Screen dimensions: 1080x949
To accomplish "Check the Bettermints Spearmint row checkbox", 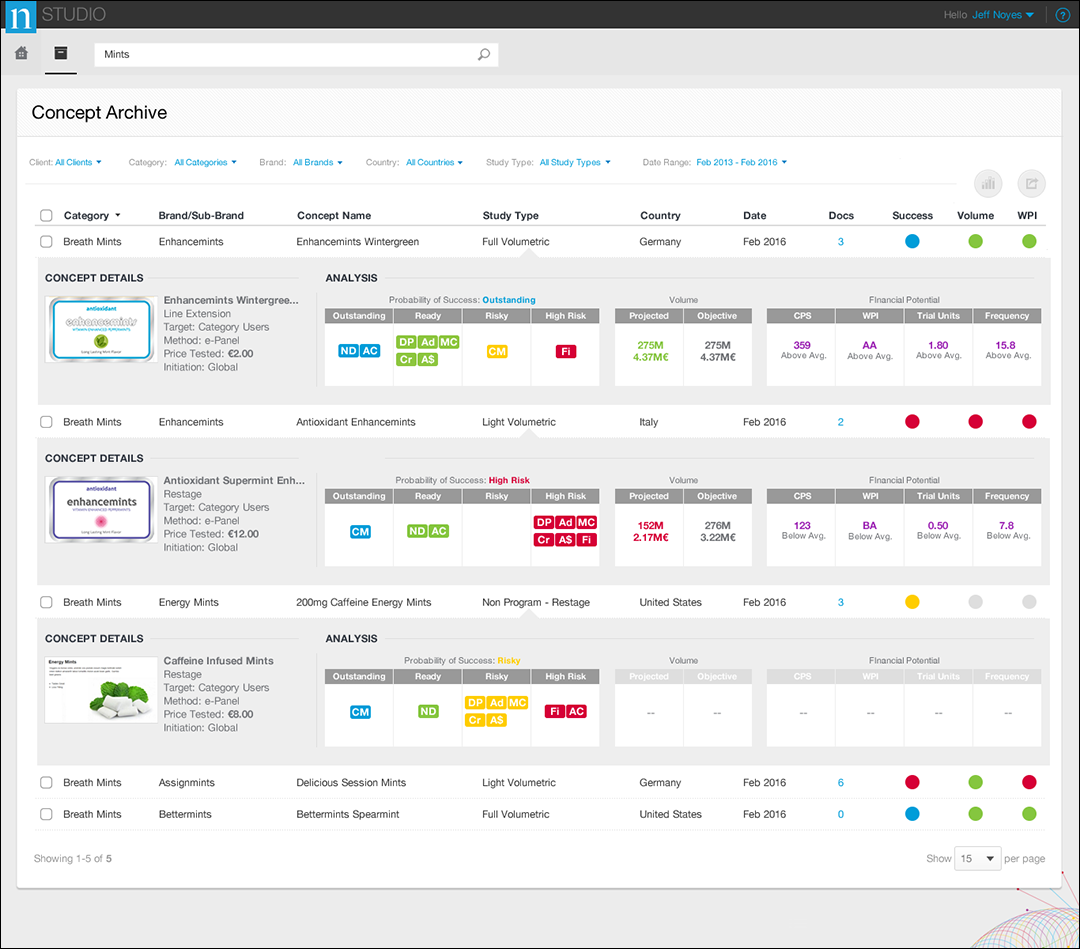I will click(x=46, y=814).
